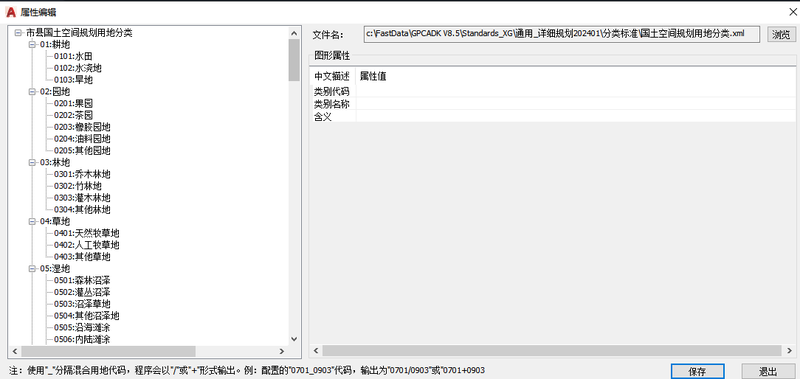Select root label 市县国土空间规划用地分类

[79, 33]
